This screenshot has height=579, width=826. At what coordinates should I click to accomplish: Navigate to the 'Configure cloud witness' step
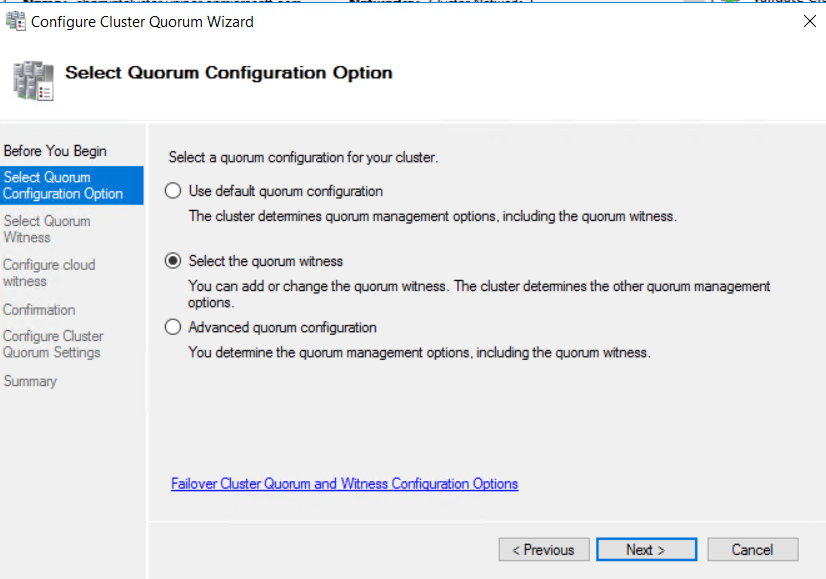click(x=49, y=272)
